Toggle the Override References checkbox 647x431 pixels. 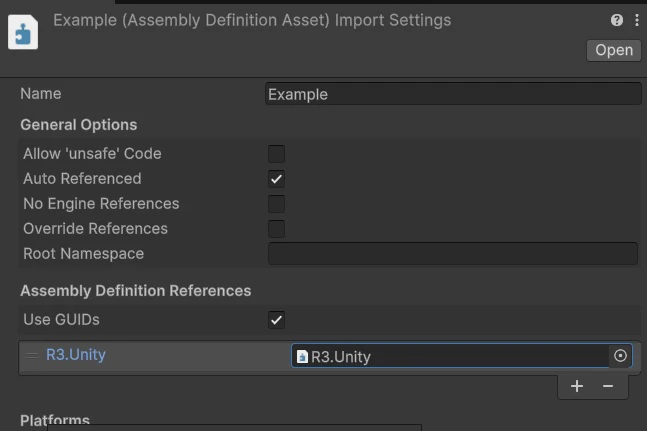[x=277, y=229]
